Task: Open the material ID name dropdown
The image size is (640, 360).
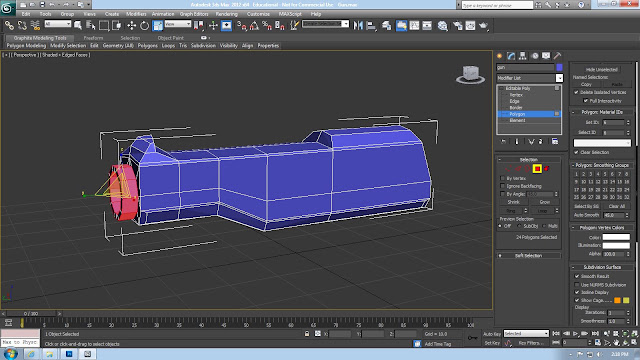Action: (602, 143)
